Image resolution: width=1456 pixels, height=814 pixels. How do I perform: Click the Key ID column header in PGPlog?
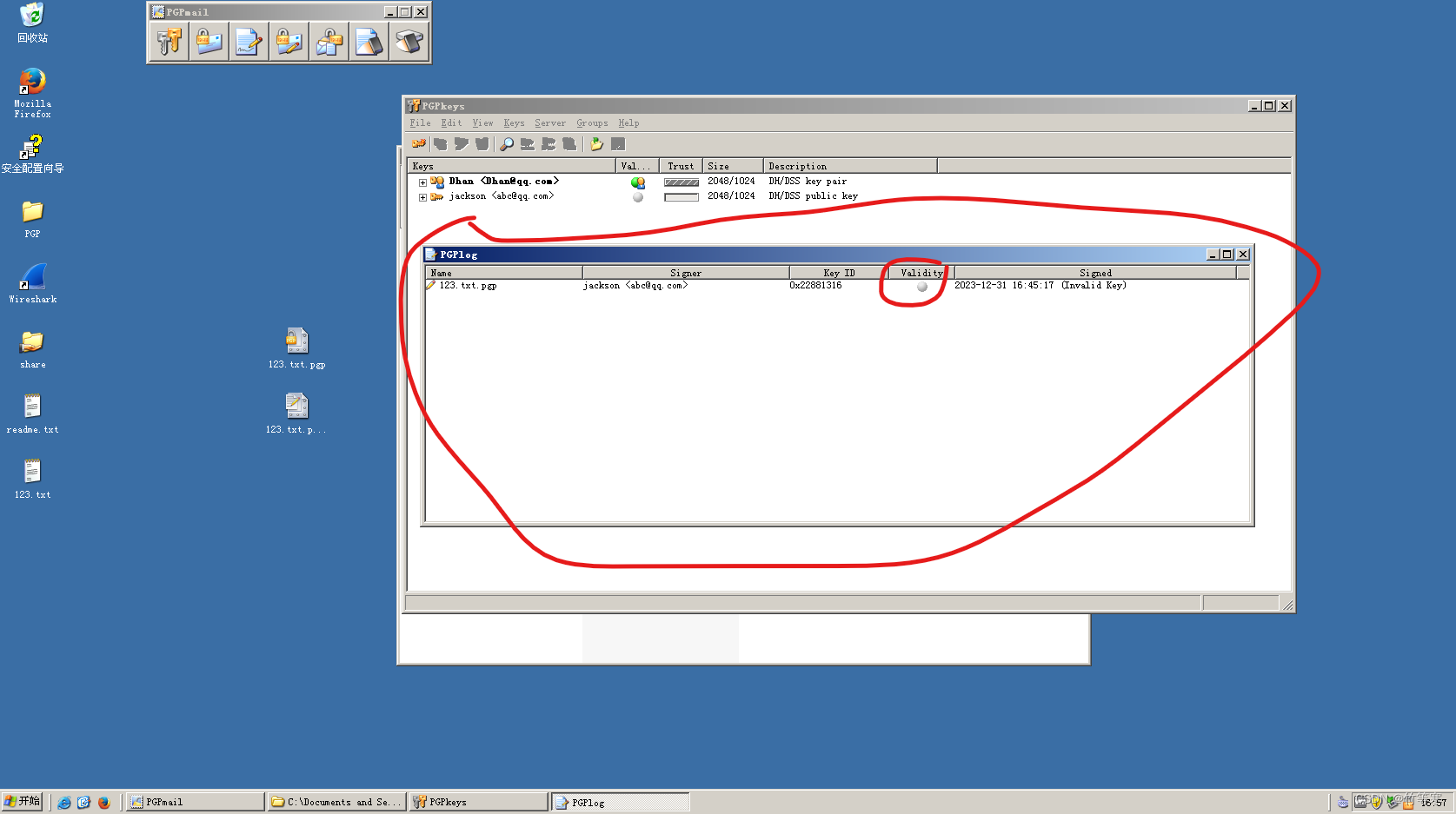click(839, 273)
